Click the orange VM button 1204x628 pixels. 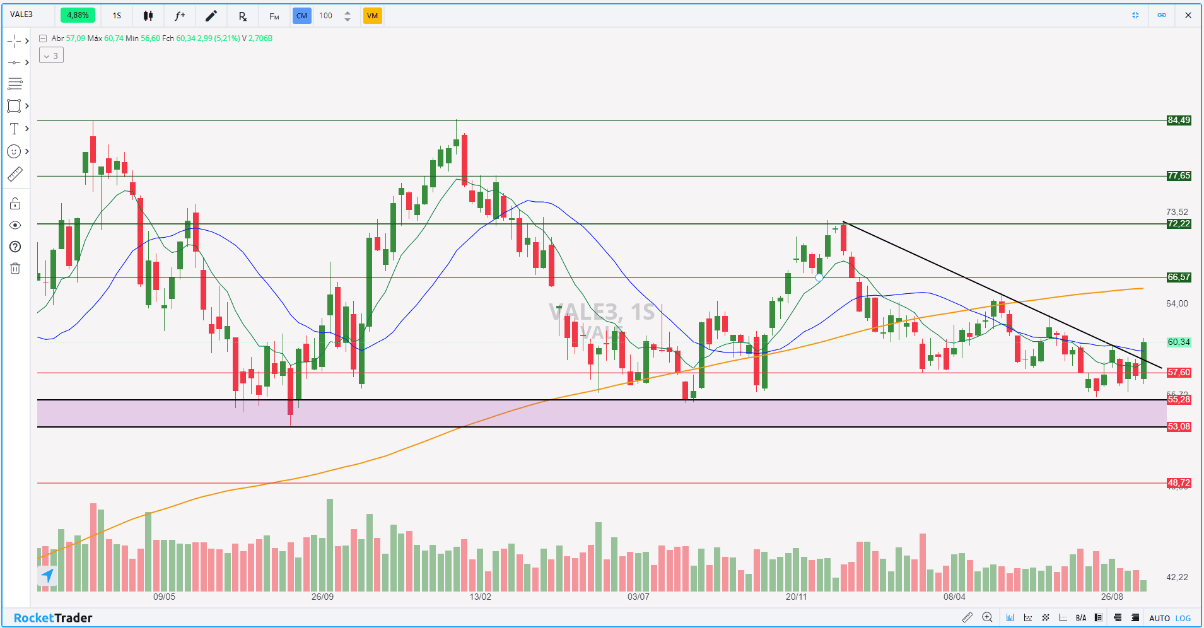pos(372,16)
